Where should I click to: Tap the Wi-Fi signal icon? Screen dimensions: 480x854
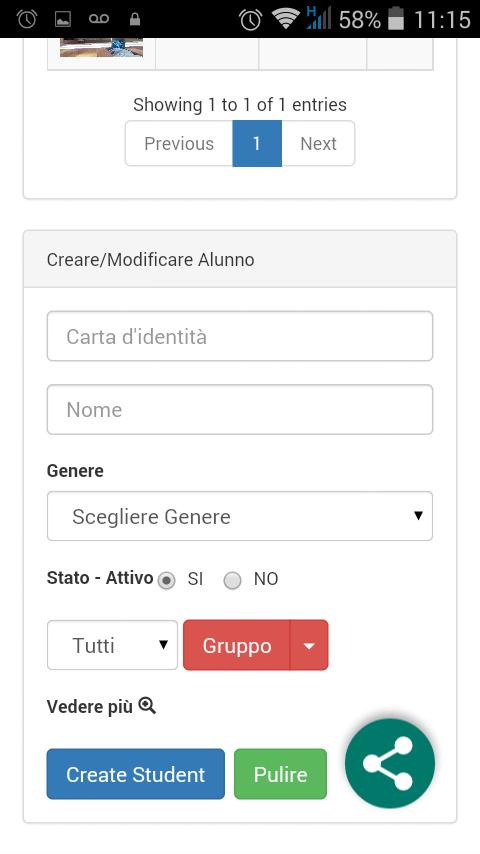(284, 20)
